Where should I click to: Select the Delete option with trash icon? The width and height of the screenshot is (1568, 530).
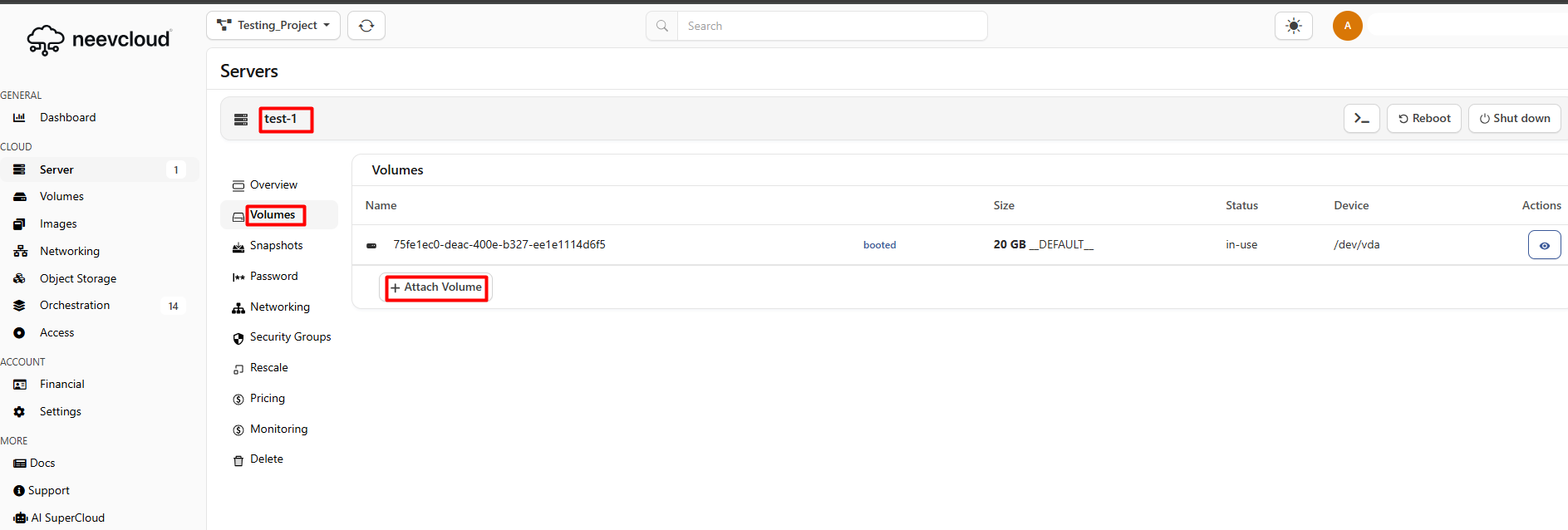tap(266, 459)
